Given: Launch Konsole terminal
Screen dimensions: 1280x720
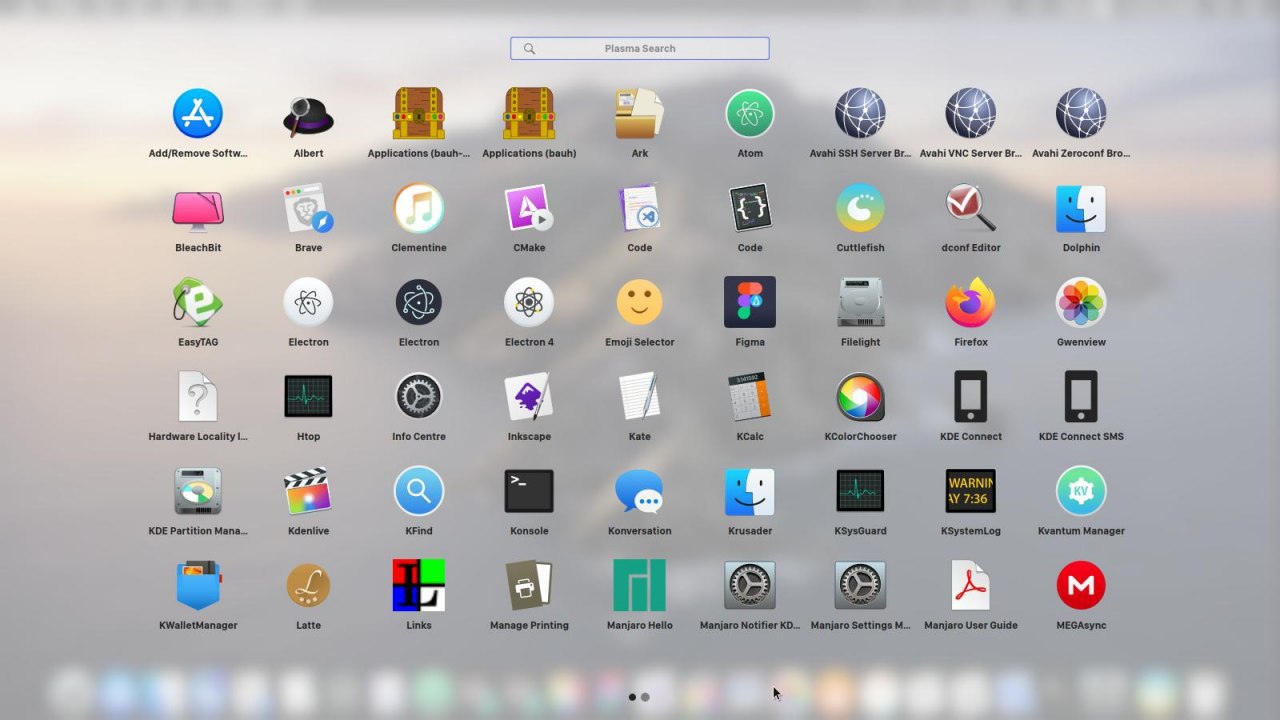Looking at the screenshot, I should (x=529, y=491).
